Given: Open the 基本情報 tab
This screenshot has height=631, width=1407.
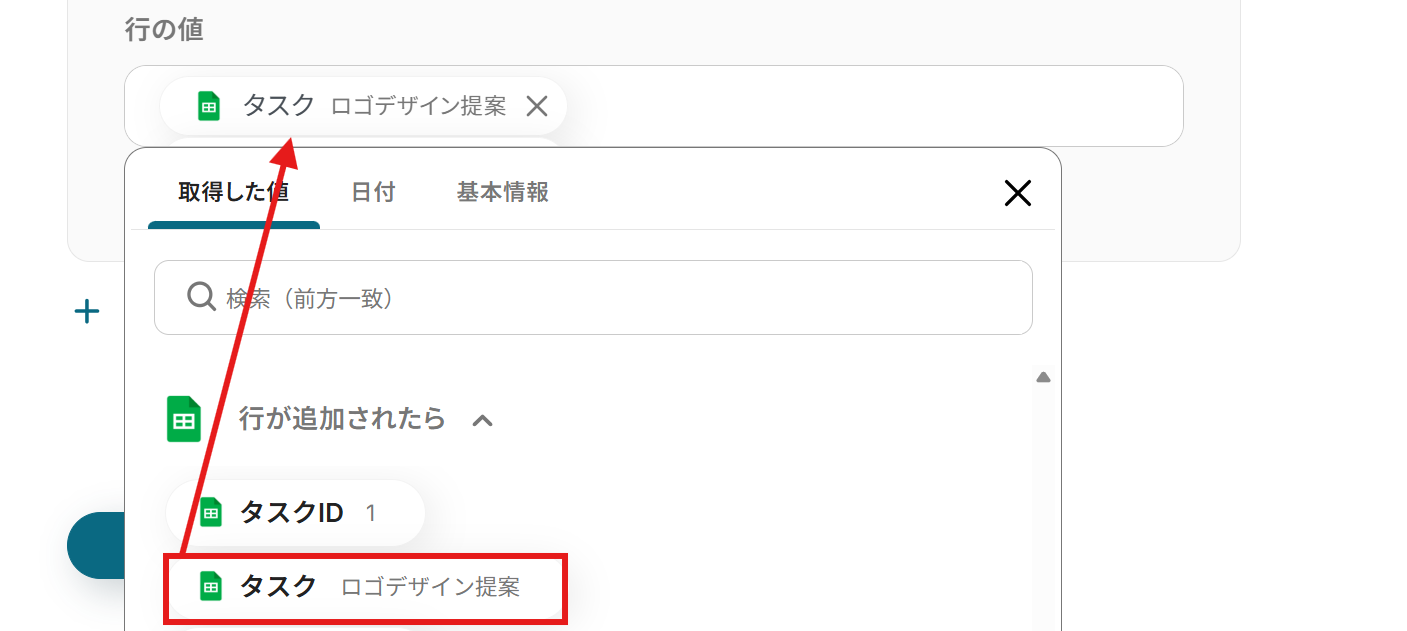Looking at the screenshot, I should (x=503, y=192).
